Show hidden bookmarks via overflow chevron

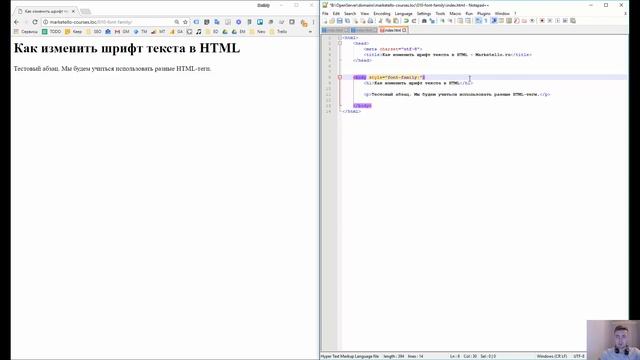(x=310, y=31)
